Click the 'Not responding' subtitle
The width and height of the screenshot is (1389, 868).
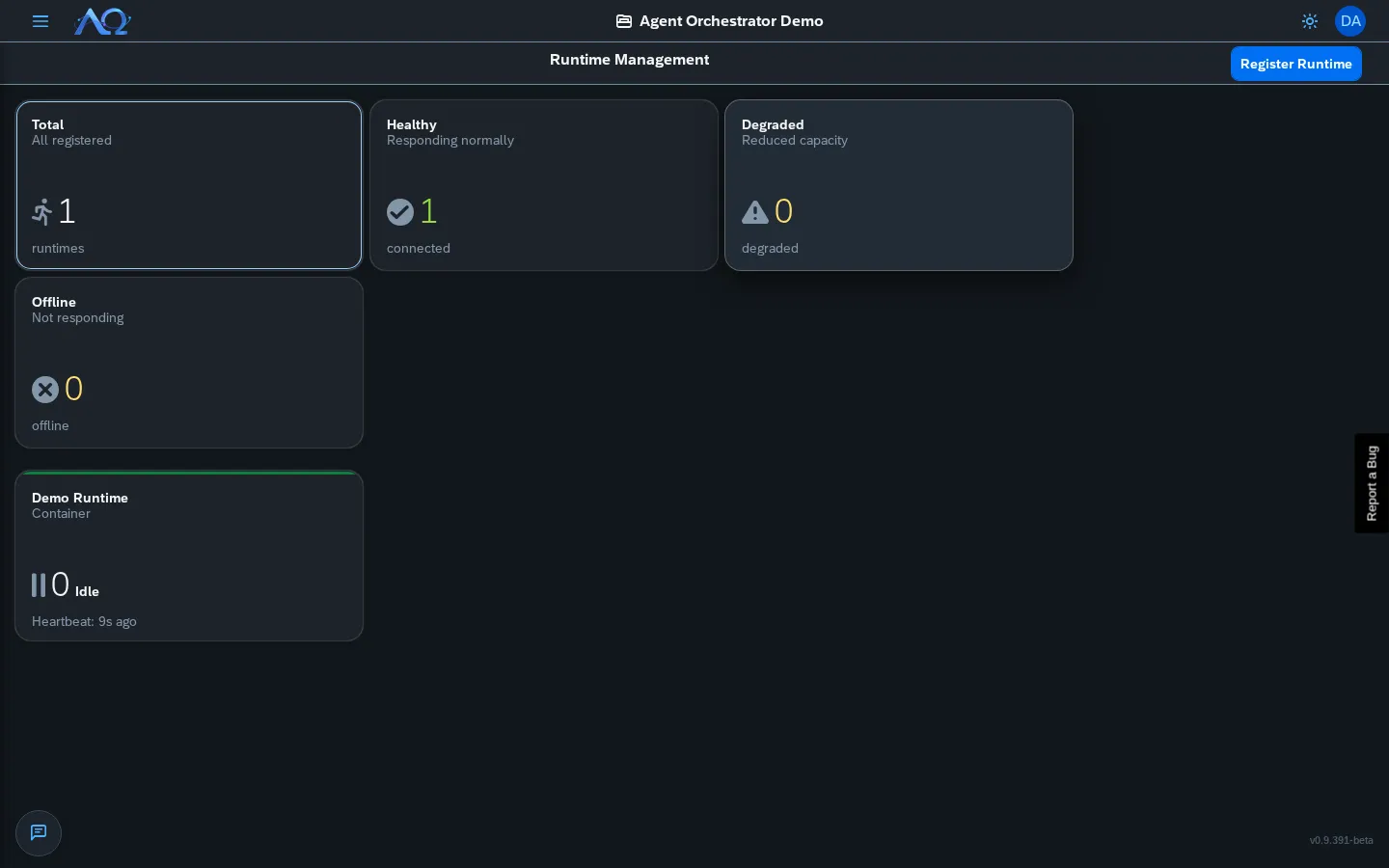(78, 318)
